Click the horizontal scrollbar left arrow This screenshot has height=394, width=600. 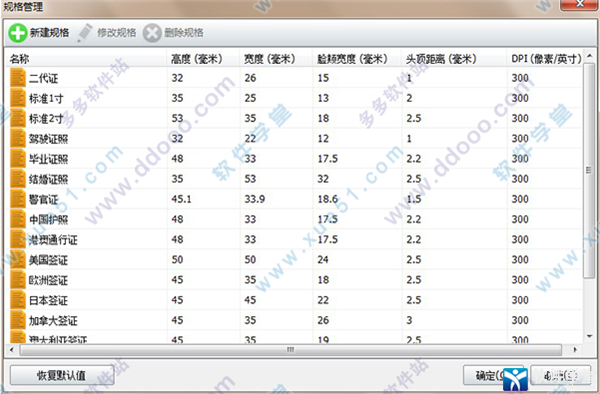click(x=12, y=349)
